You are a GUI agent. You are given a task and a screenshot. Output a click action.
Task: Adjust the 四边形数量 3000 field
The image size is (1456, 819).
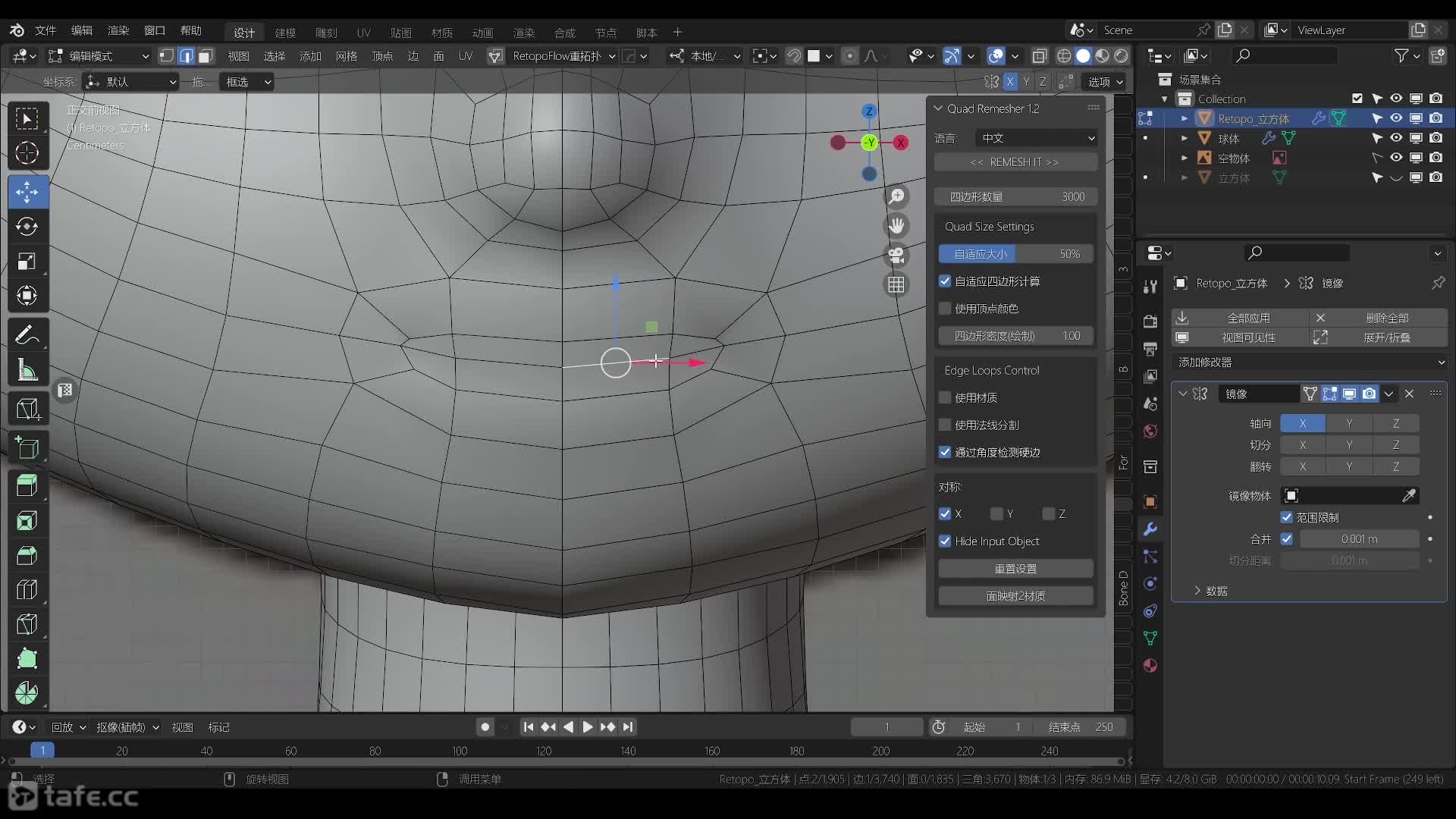1015,196
